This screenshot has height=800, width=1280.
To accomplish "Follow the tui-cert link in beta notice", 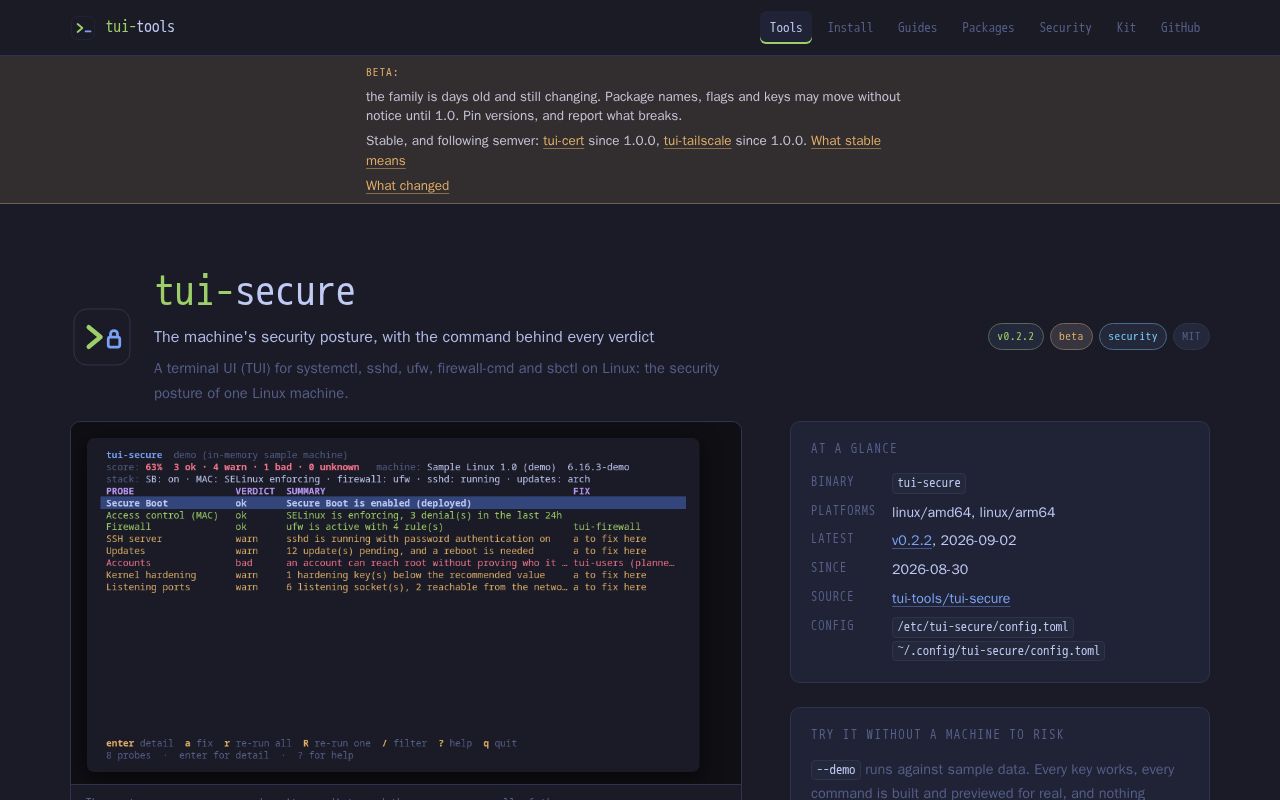I will tap(563, 141).
